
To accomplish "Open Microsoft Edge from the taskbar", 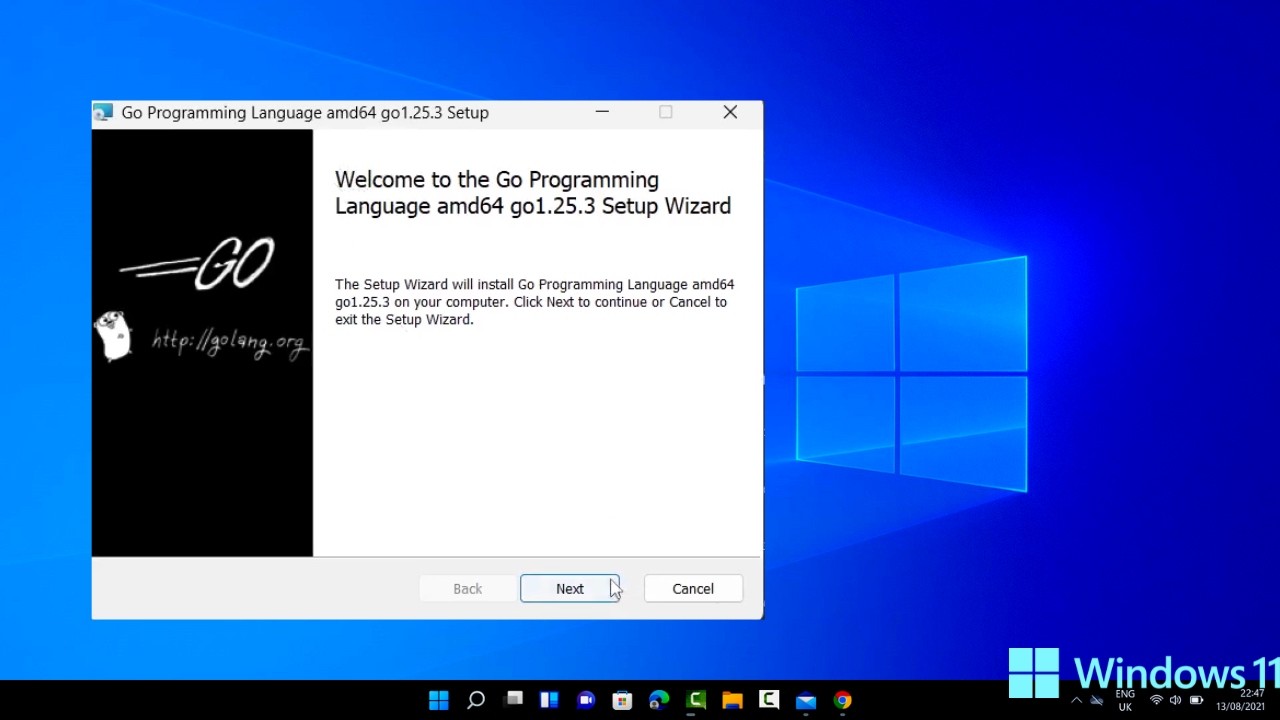I will [659, 700].
